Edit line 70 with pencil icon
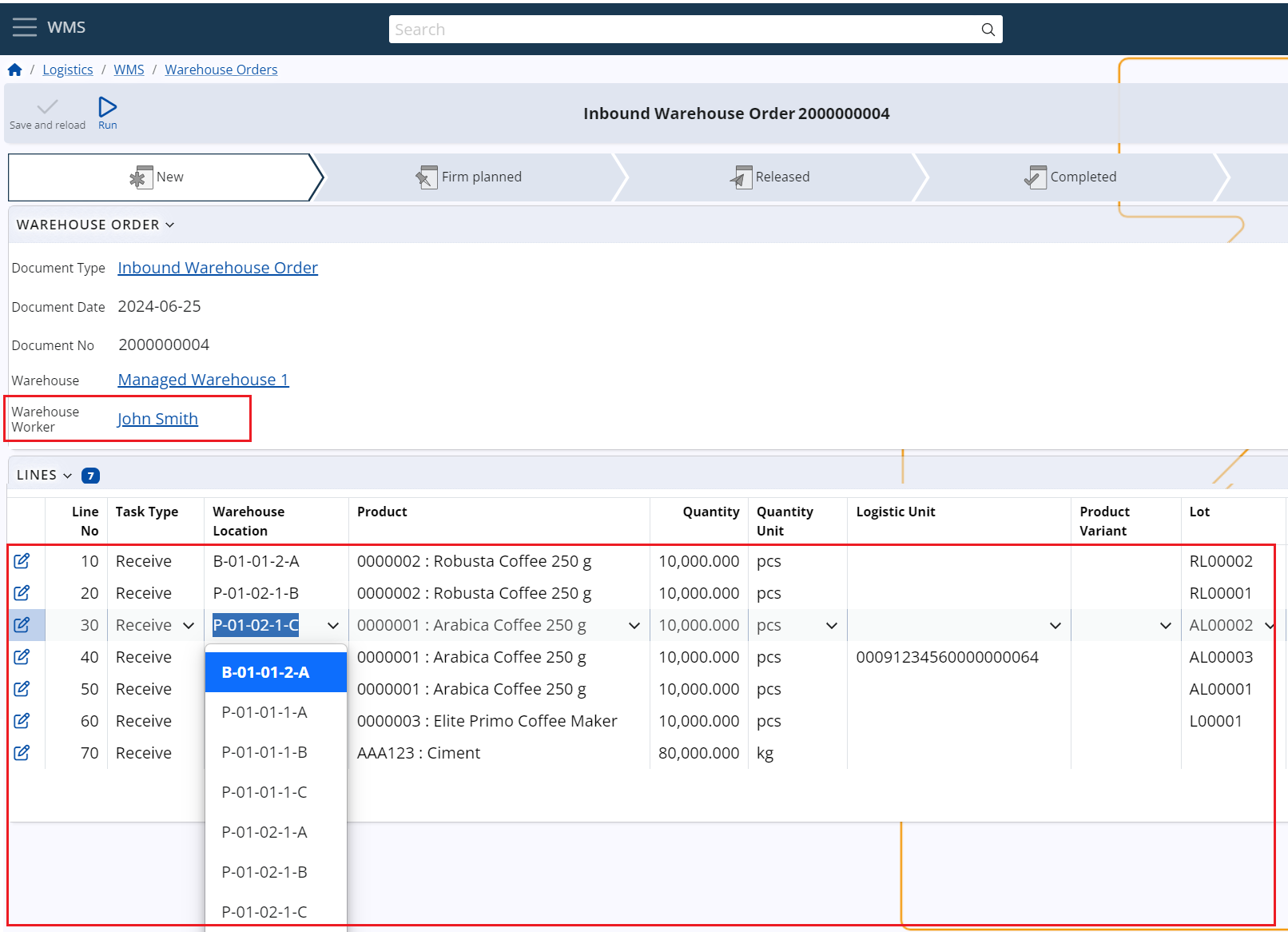Viewport: 1288px width, 932px height. coord(22,753)
